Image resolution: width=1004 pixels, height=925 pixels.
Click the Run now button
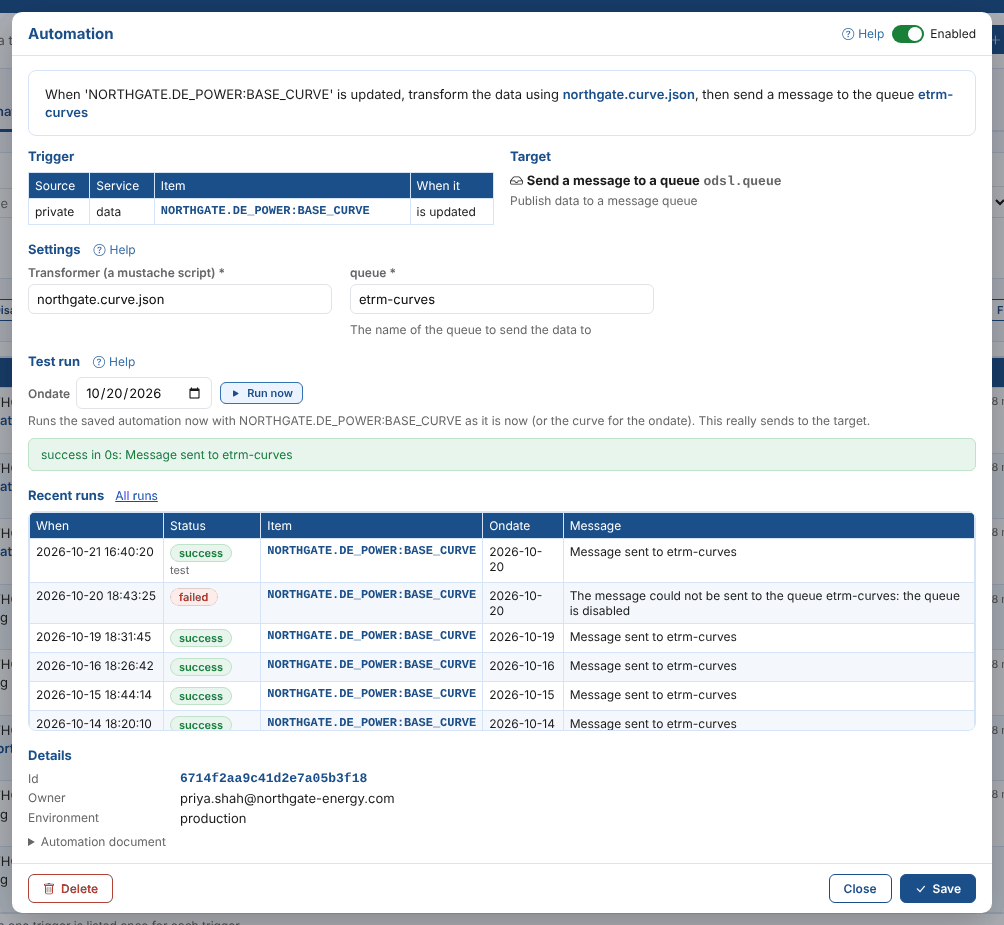tap(261, 393)
